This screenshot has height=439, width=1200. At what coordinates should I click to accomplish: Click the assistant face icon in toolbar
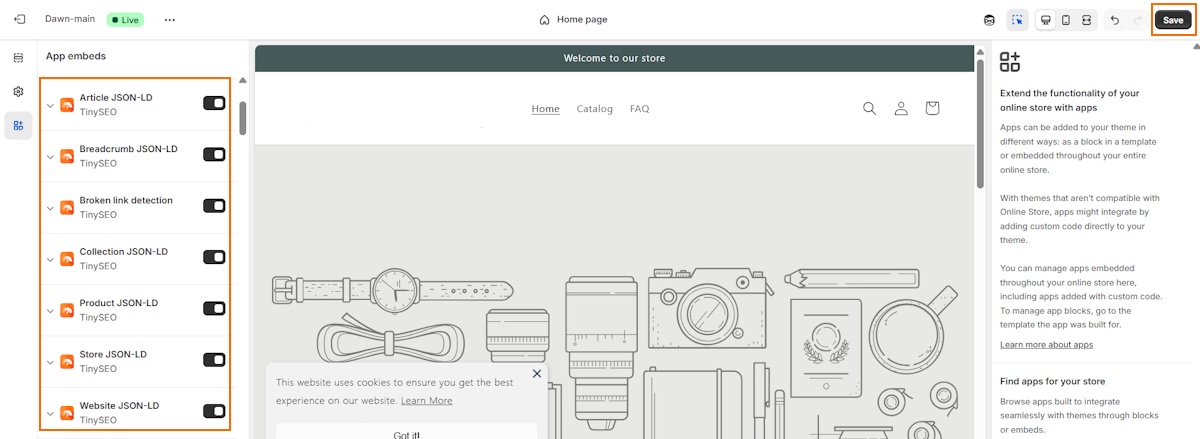coord(990,19)
